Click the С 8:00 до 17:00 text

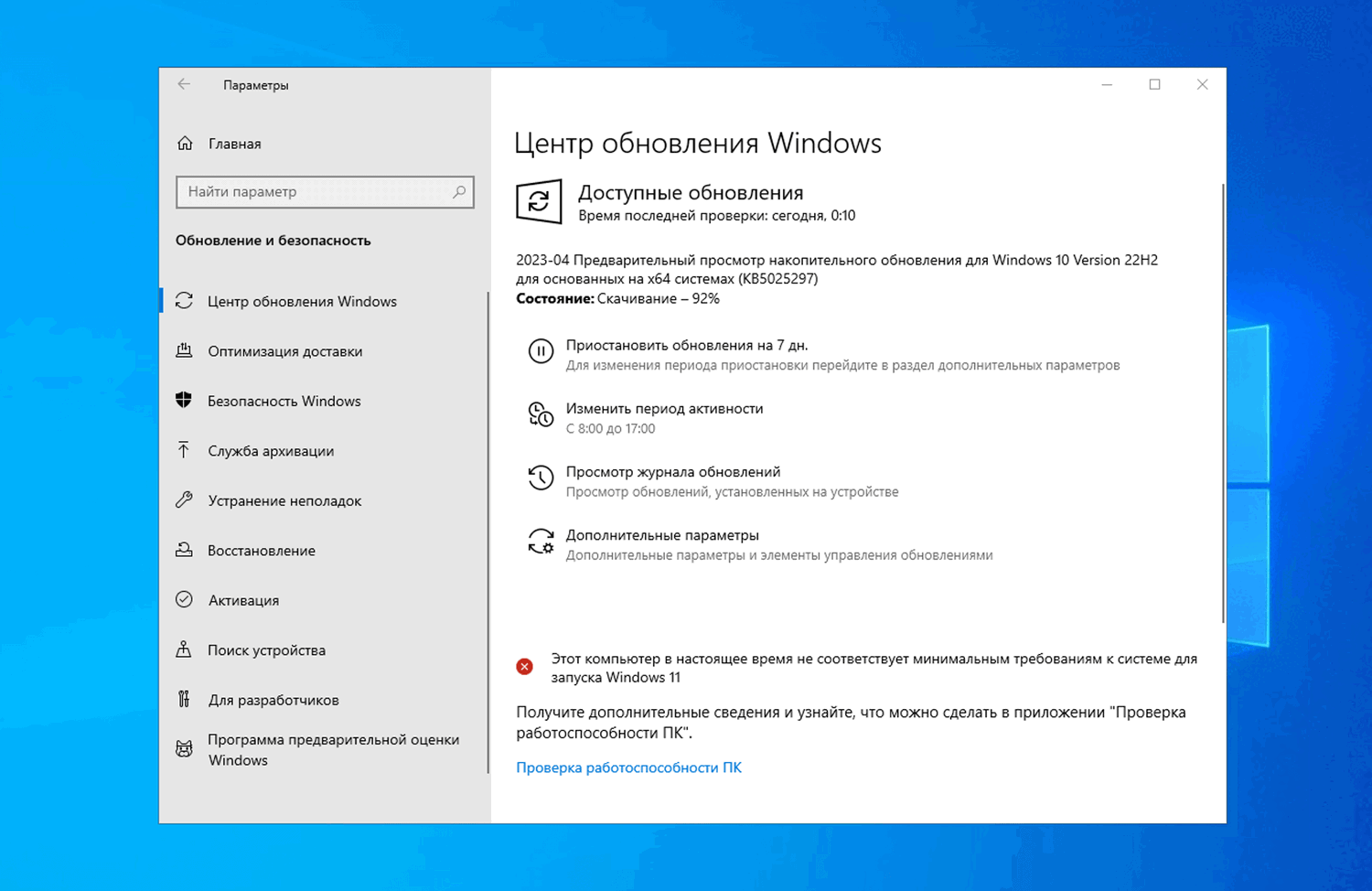pos(610,428)
